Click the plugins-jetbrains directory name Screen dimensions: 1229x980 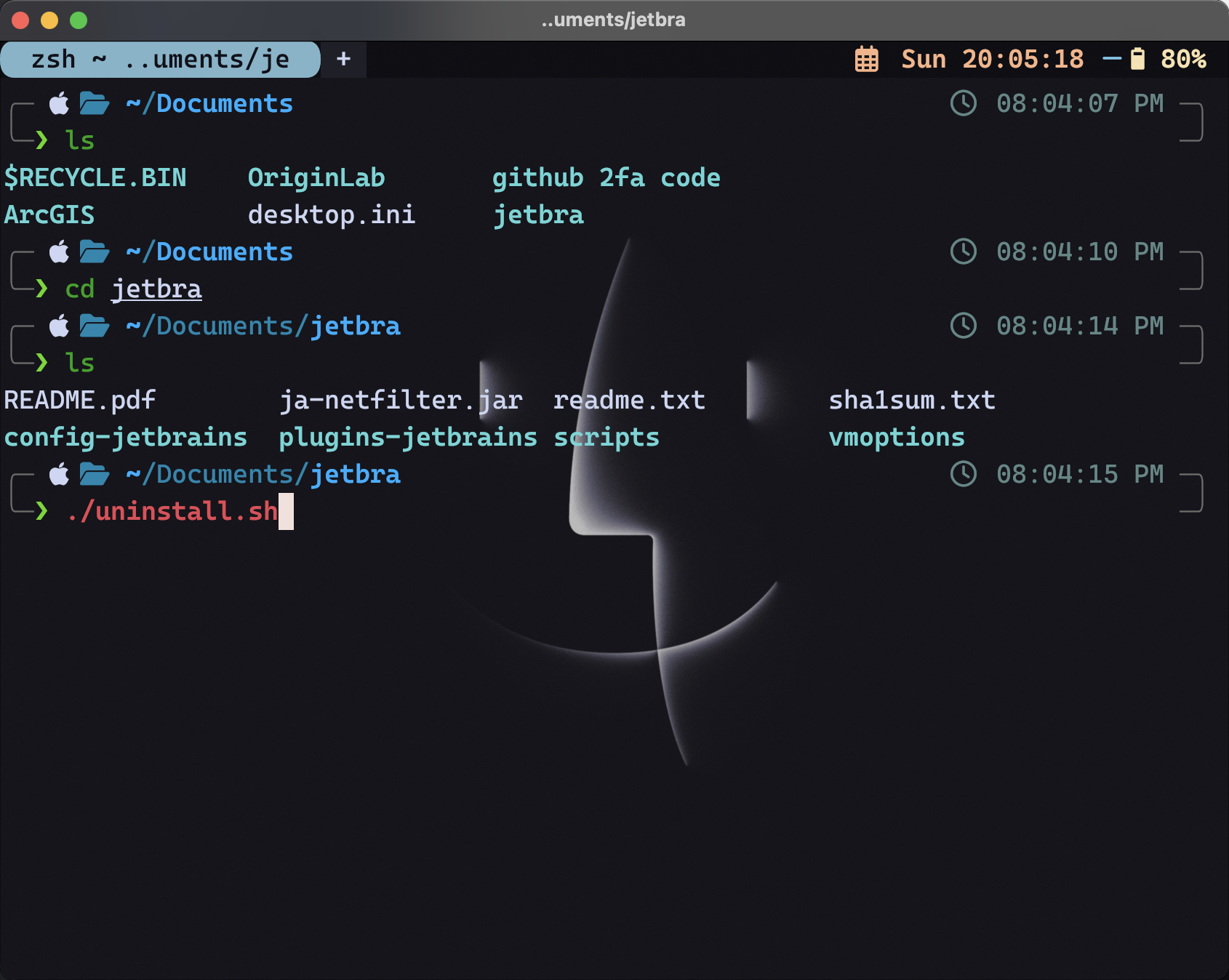click(x=408, y=437)
